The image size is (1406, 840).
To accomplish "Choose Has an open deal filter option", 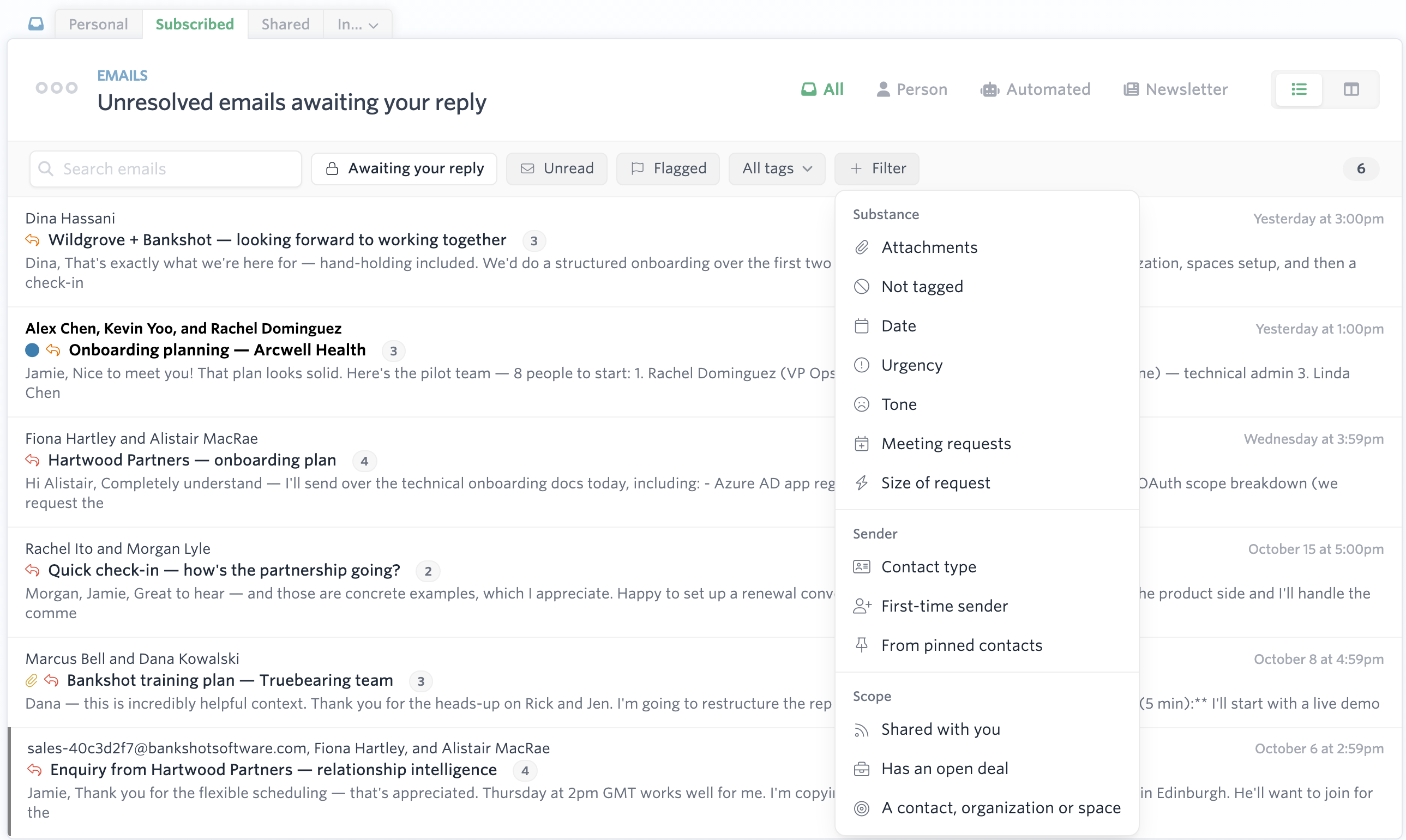I will 987,769.
